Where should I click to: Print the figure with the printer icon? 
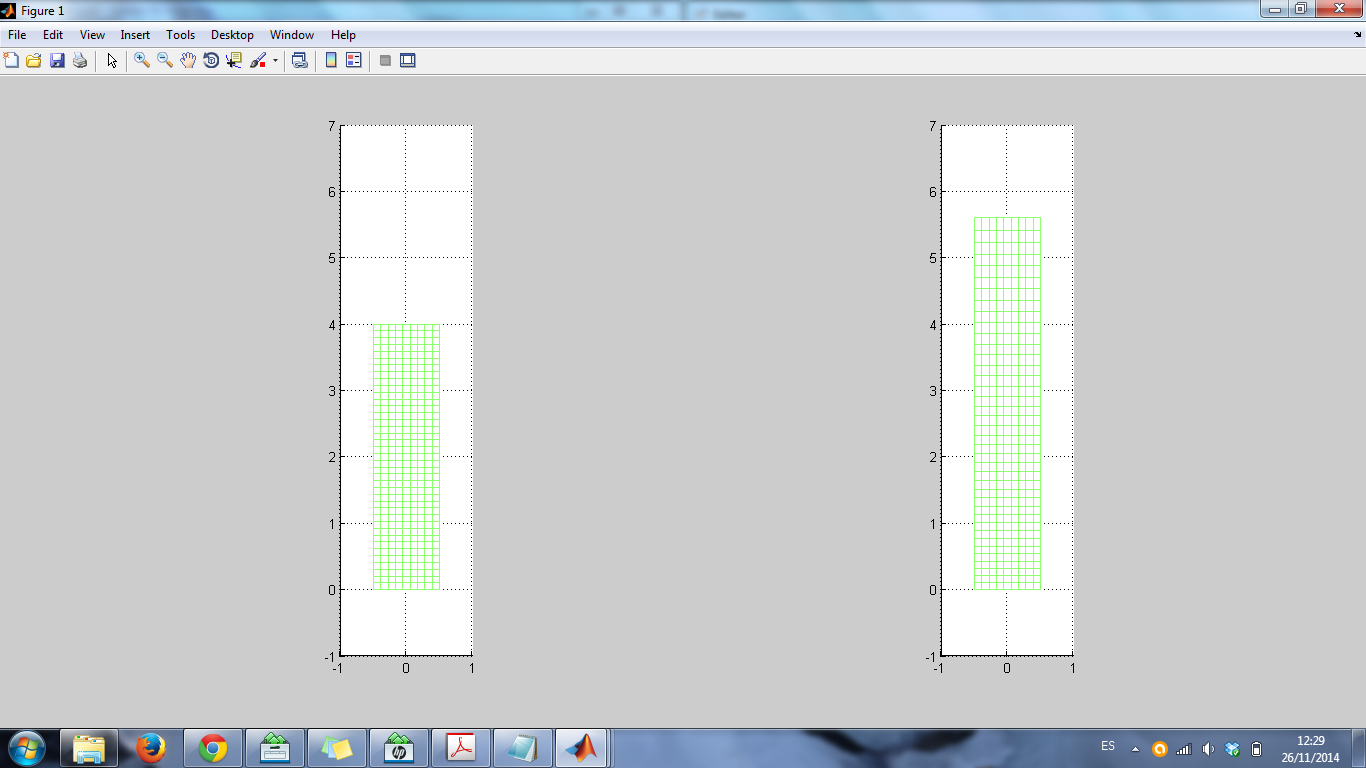pyautogui.click(x=80, y=61)
